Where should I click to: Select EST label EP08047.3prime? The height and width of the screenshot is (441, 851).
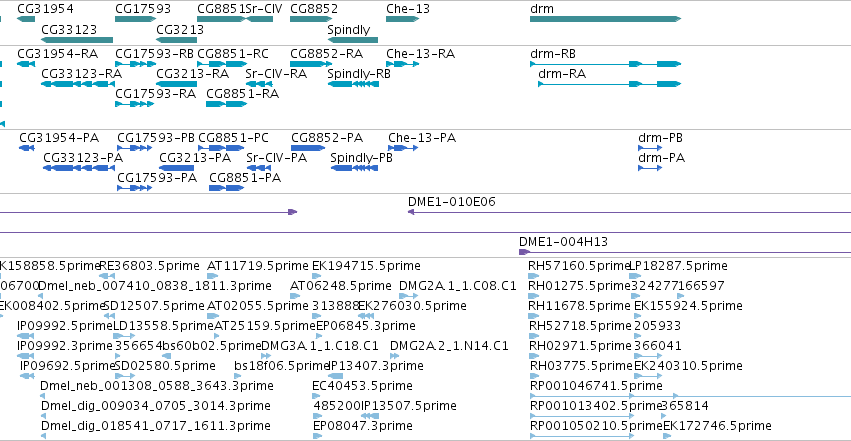[363, 426]
